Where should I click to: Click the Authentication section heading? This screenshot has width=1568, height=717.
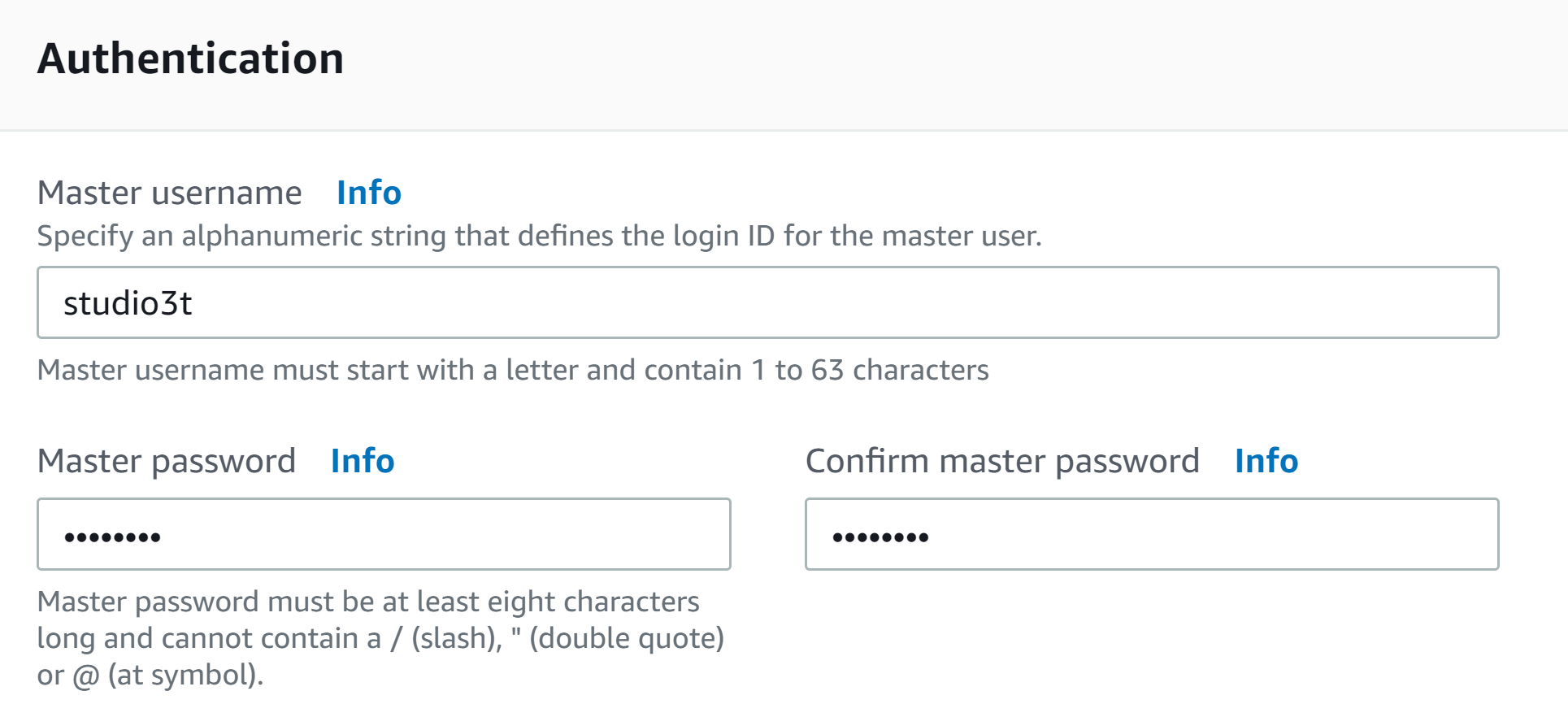[192, 57]
